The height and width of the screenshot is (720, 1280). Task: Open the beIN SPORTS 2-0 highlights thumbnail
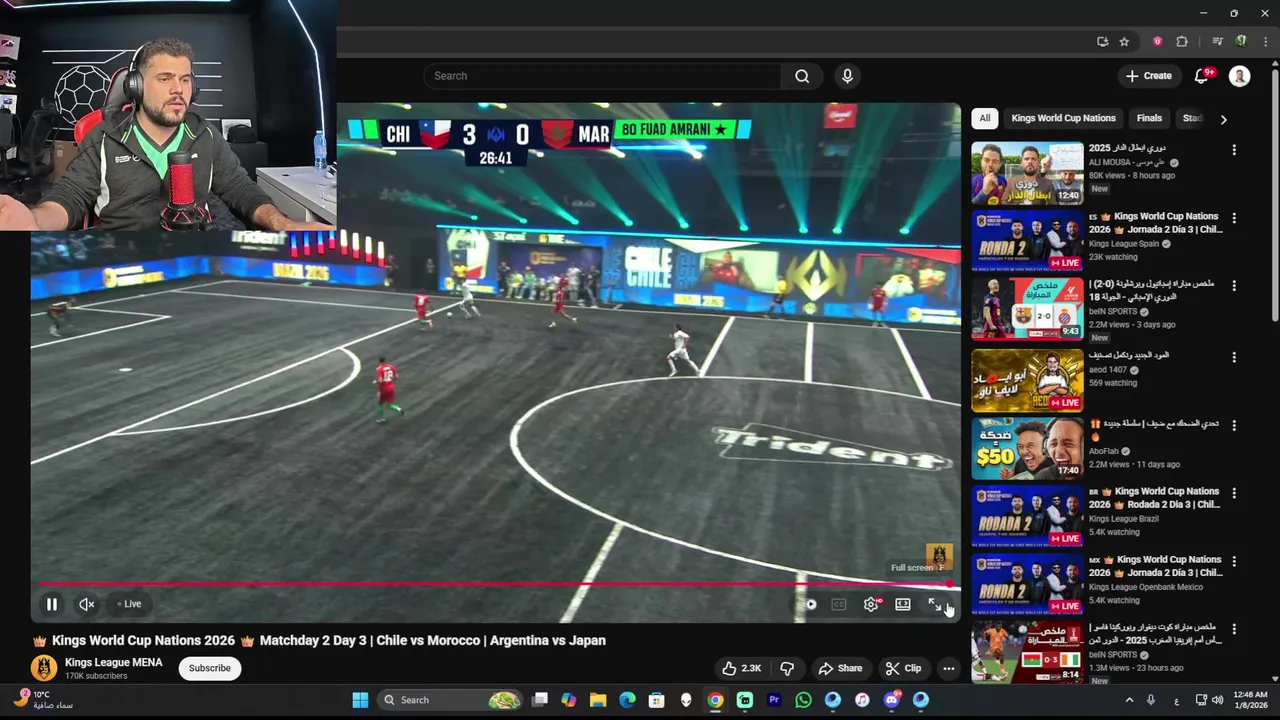click(1027, 309)
